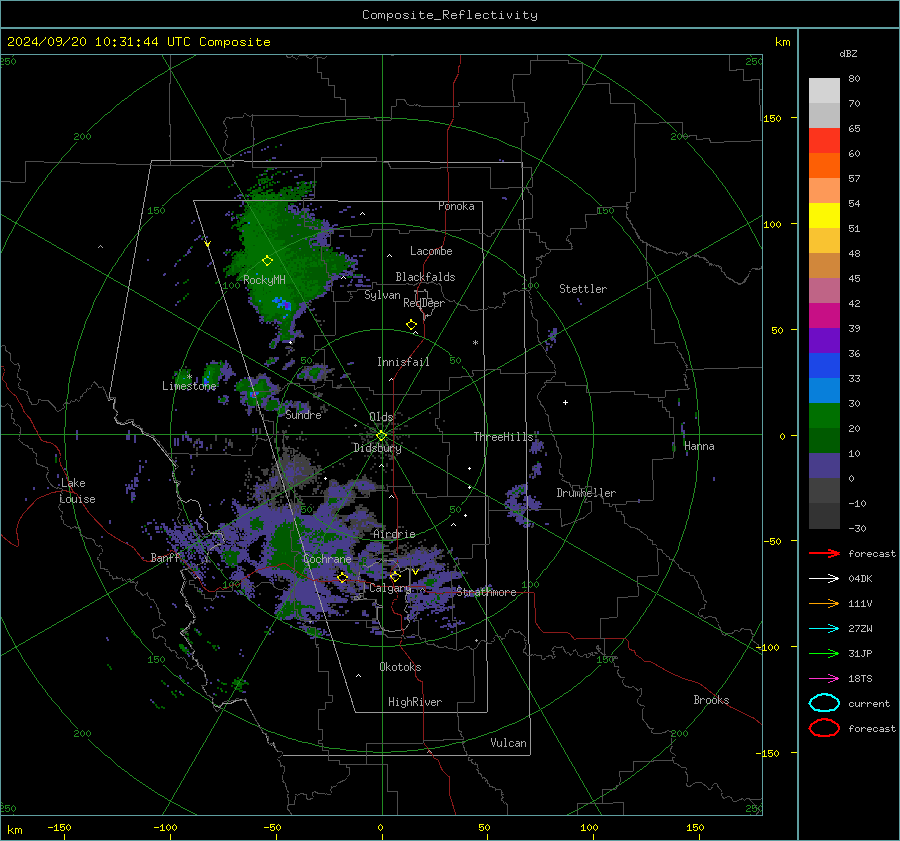
Task: Click the green 31JP arrow in the legend
Action: [x=824, y=653]
